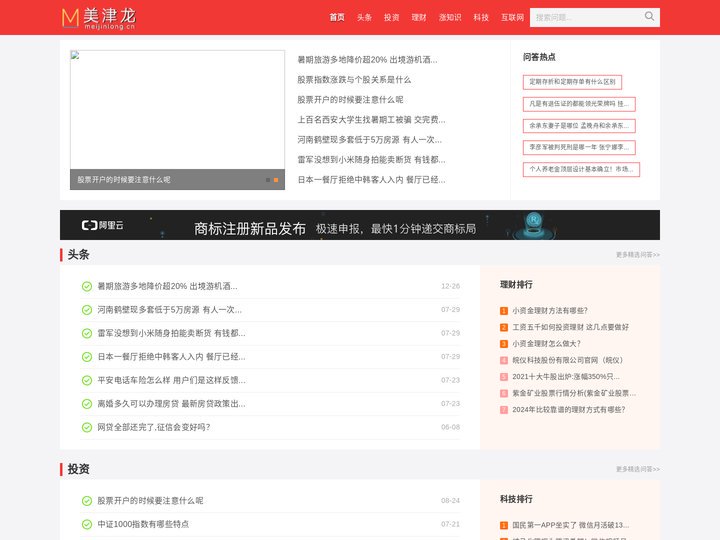The image size is (720, 540).
Task: Open top list article 股票指数涨跌与个股关系是什么
Action: click(354, 80)
